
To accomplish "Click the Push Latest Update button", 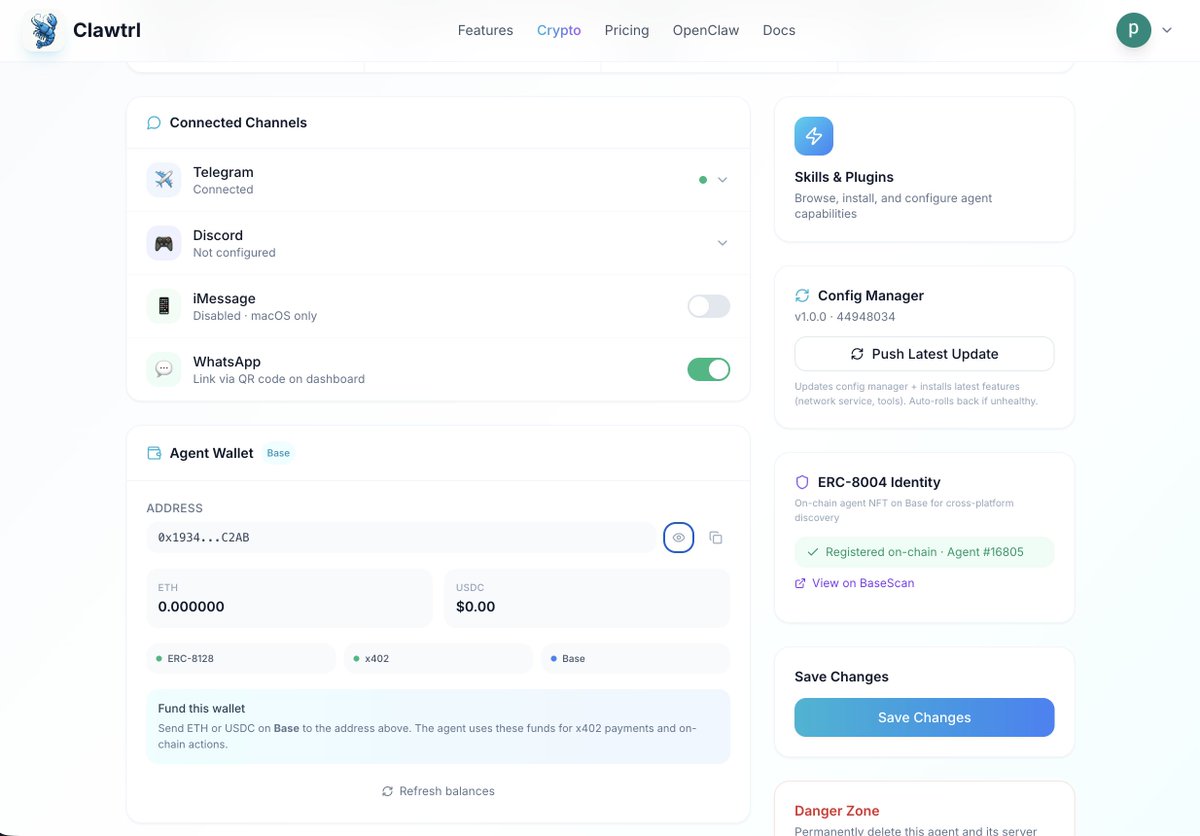I will pos(924,354).
